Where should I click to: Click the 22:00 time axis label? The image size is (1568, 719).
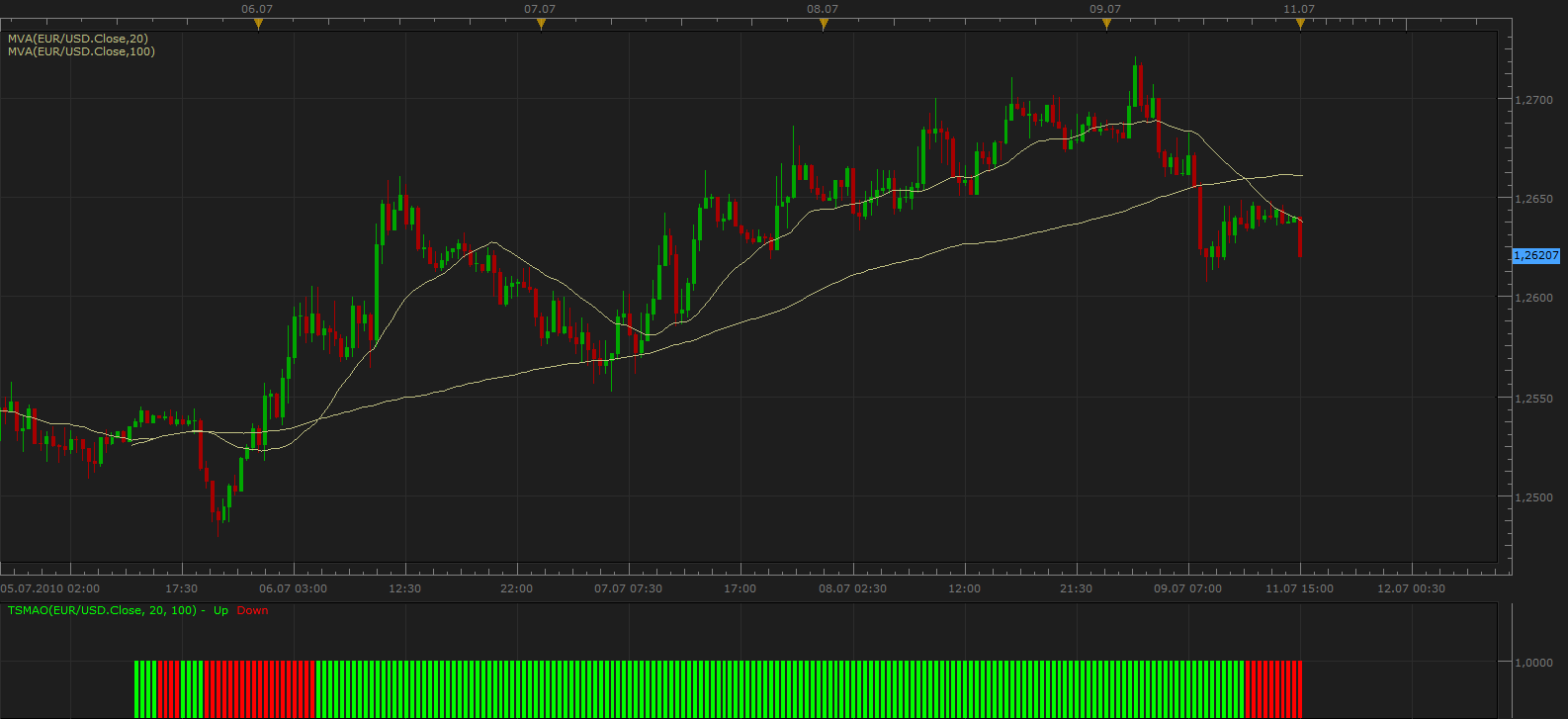coord(516,588)
